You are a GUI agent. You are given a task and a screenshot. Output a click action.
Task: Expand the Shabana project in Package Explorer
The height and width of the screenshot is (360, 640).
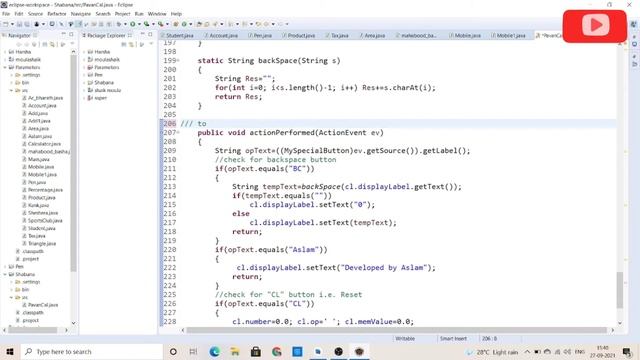tap(84, 82)
